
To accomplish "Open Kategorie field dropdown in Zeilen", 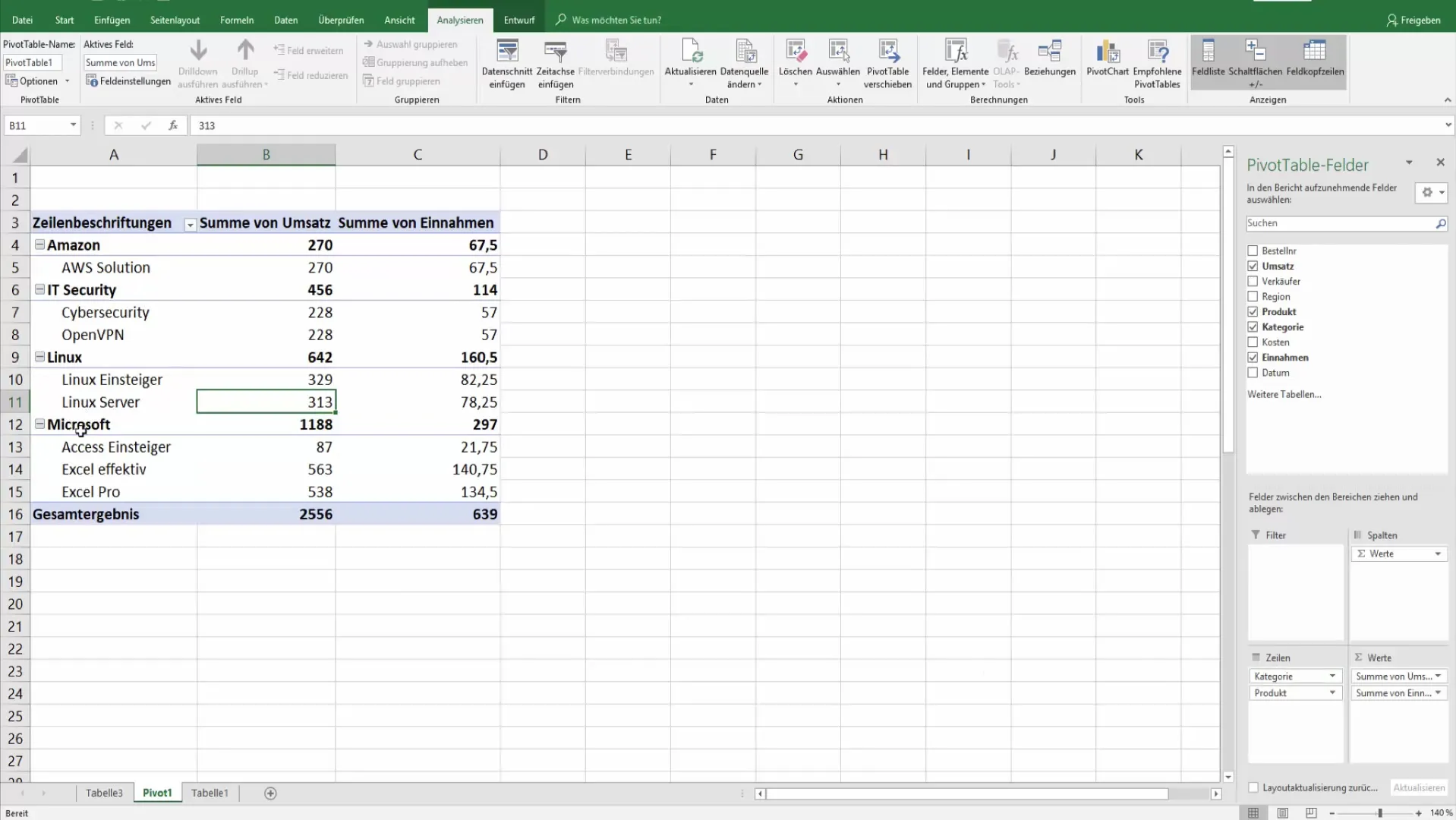I will pyautogui.click(x=1332, y=676).
